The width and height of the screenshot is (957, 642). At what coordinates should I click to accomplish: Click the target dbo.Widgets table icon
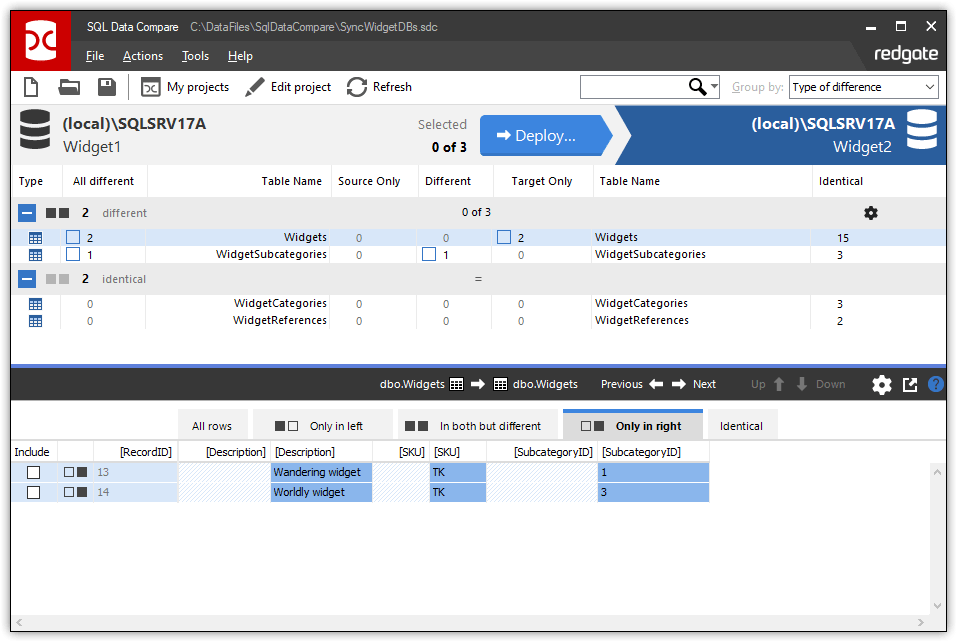point(500,384)
